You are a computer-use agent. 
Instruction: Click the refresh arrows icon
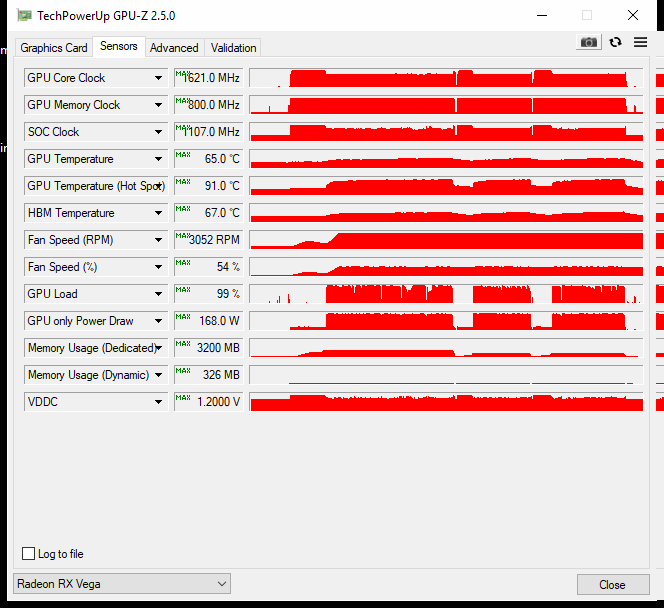pos(615,42)
